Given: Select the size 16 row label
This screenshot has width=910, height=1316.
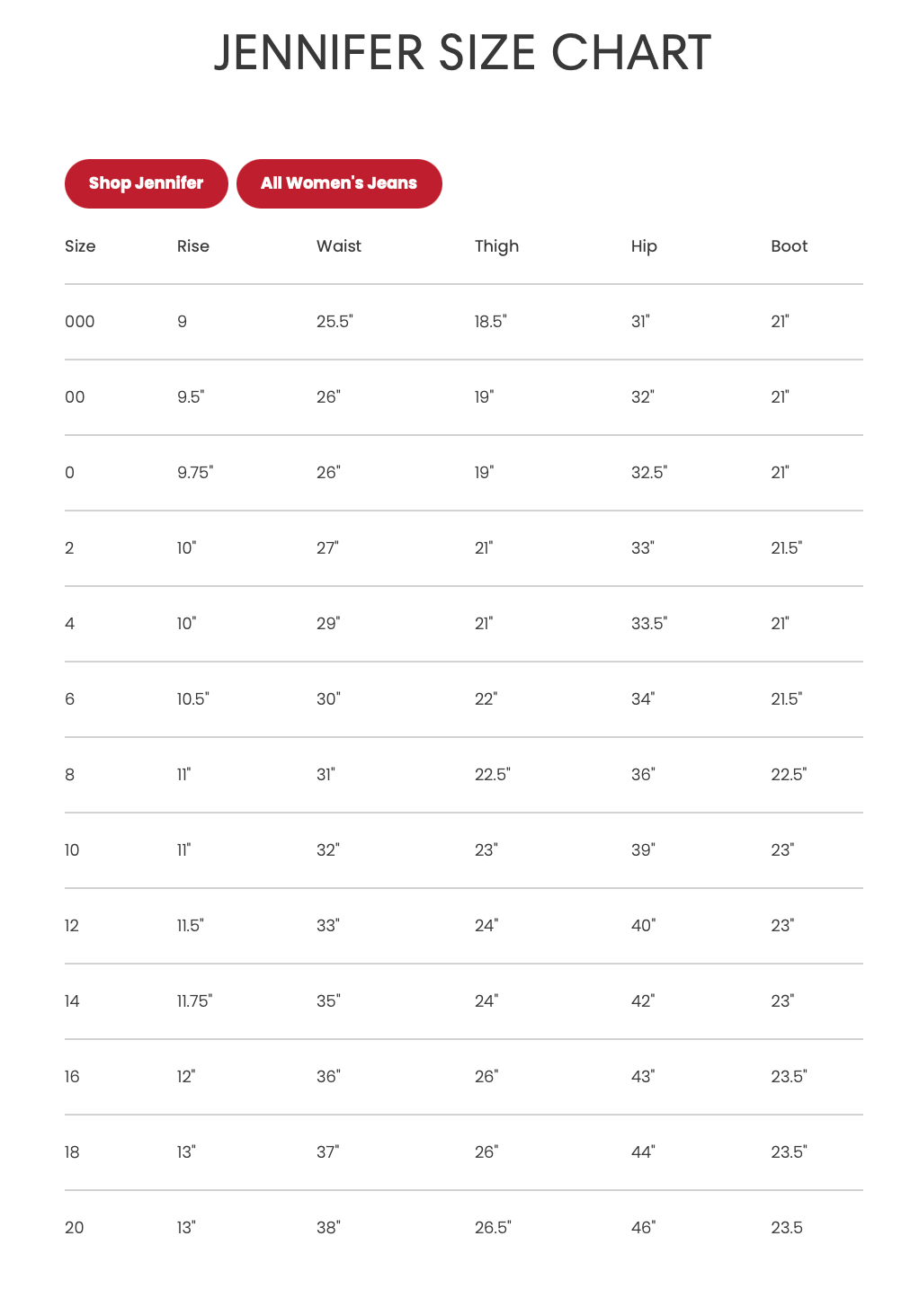Looking at the screenshot, I should [72, 1077].
